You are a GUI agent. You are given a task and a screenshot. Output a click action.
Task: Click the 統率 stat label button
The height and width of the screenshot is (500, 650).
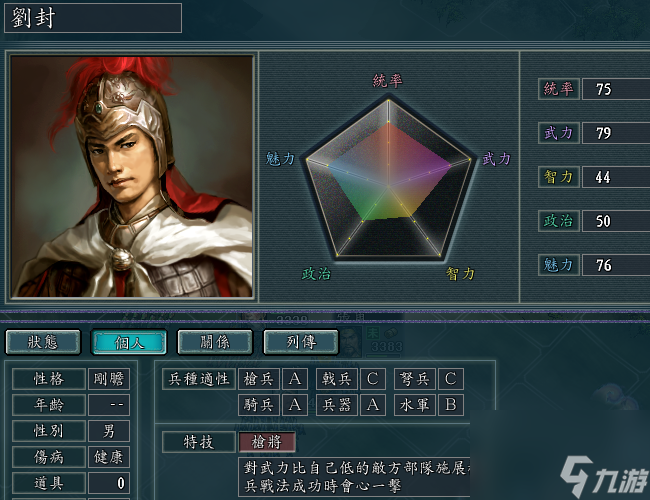pos(558,89)
